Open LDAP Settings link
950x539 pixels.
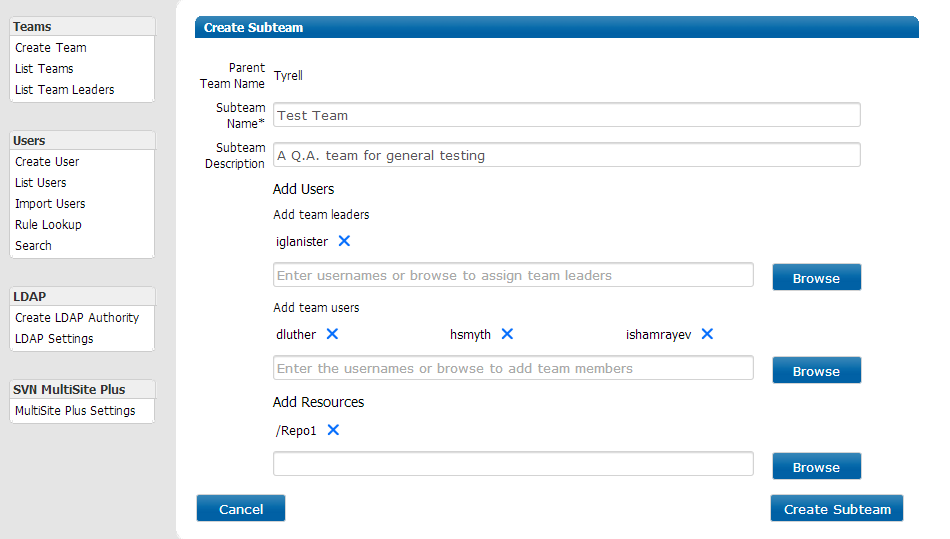pyautogui.click(x=55, y=339)
